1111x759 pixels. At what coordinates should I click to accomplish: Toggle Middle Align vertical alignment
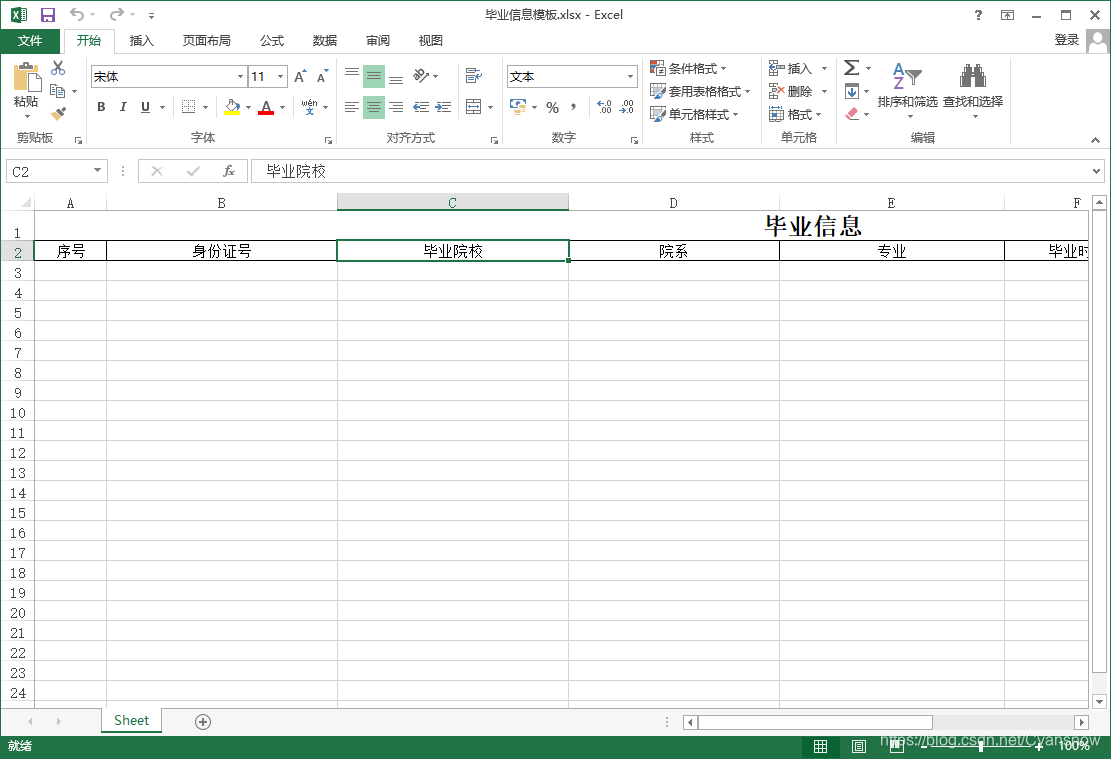click(374, 76)
